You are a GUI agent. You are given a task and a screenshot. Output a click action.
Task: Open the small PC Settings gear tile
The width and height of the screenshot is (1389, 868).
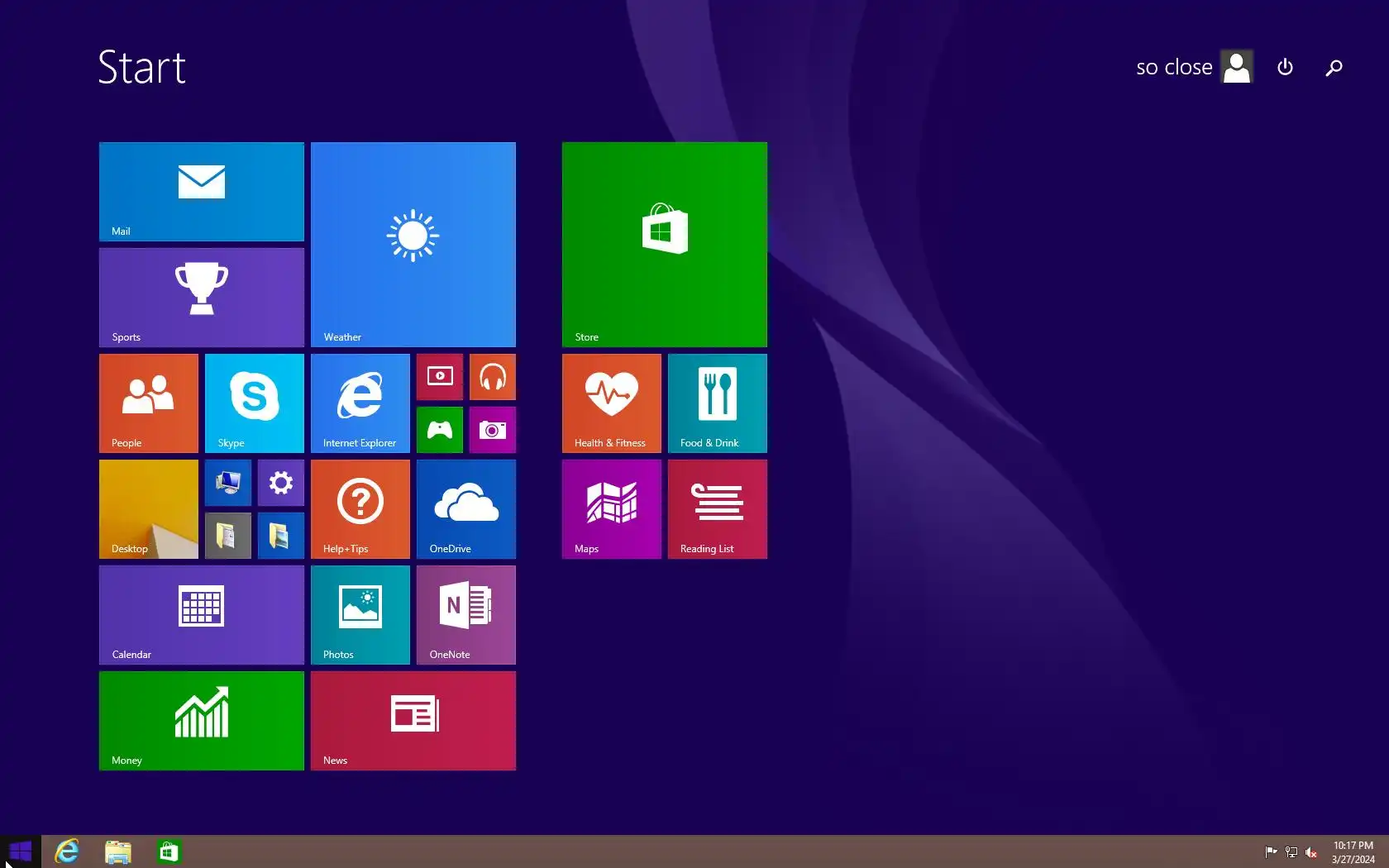pos(281,483)
